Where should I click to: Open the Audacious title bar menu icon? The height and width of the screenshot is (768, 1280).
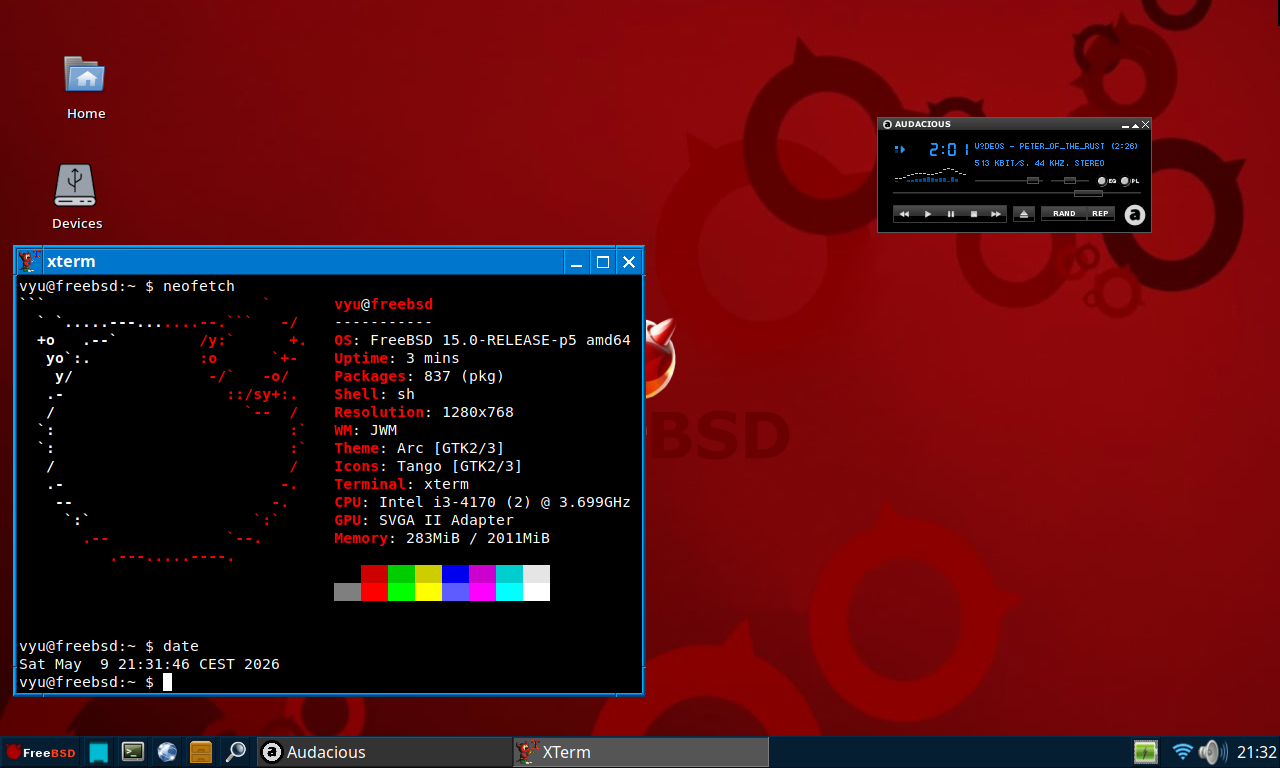pos(887,125)
